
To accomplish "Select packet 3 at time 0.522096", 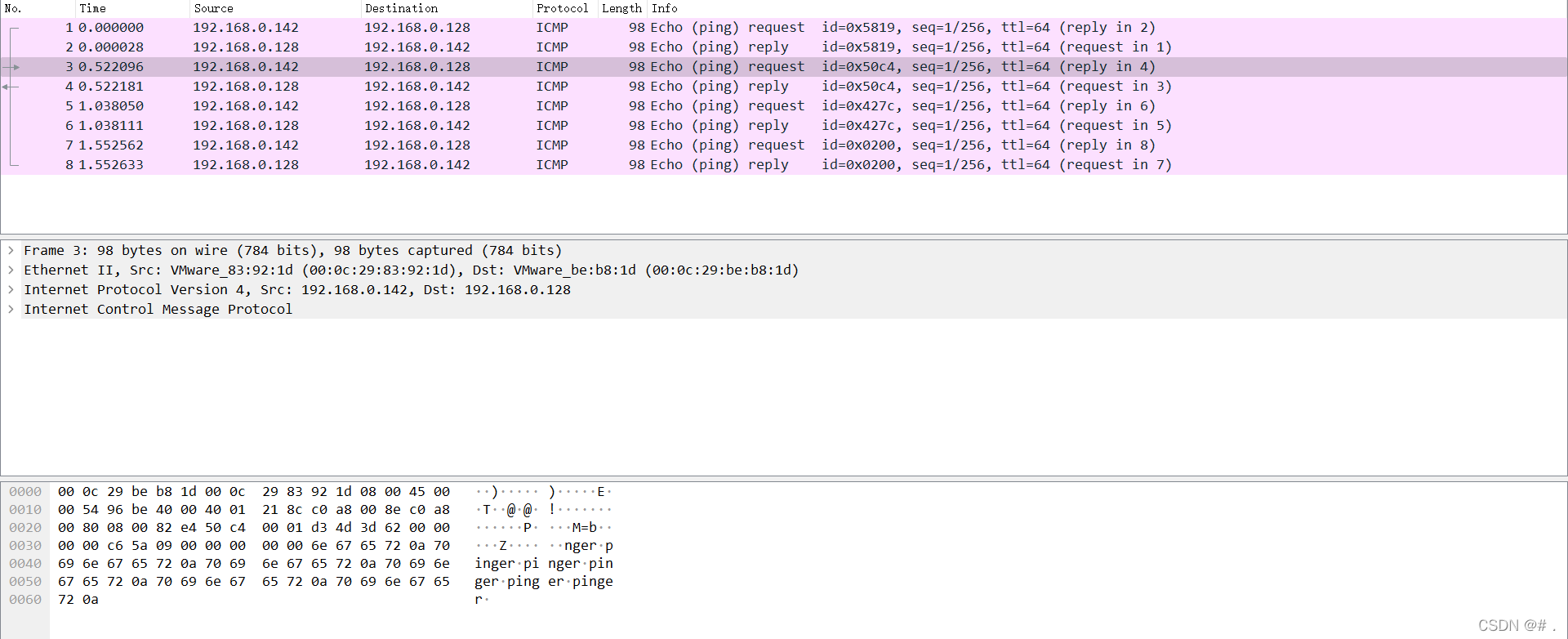I will pyautogui.click(x=784, y=67).
